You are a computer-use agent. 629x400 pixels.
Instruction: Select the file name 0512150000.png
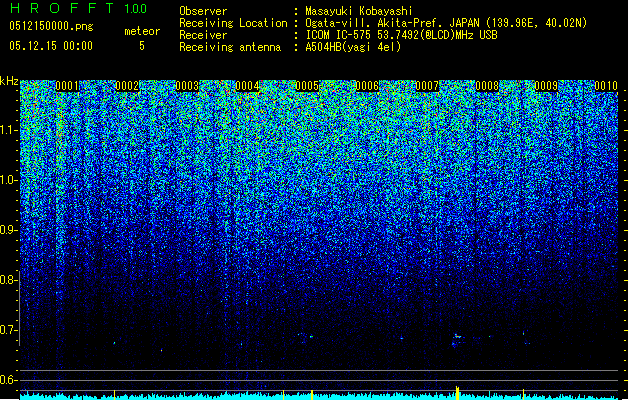pos(51,27)
